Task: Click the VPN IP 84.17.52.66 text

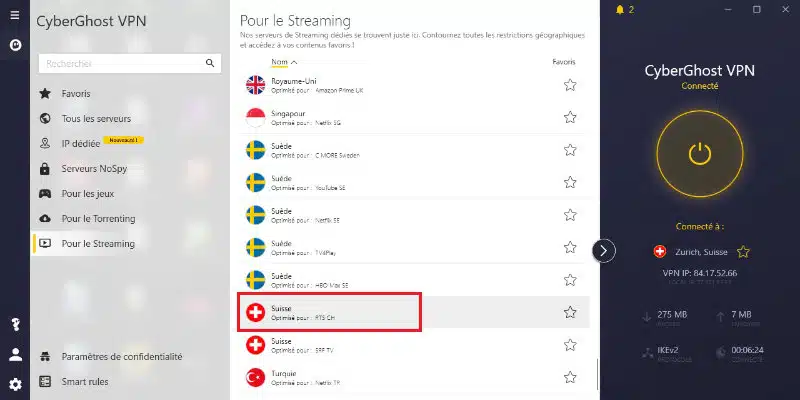Action: [x=699, y=273]
